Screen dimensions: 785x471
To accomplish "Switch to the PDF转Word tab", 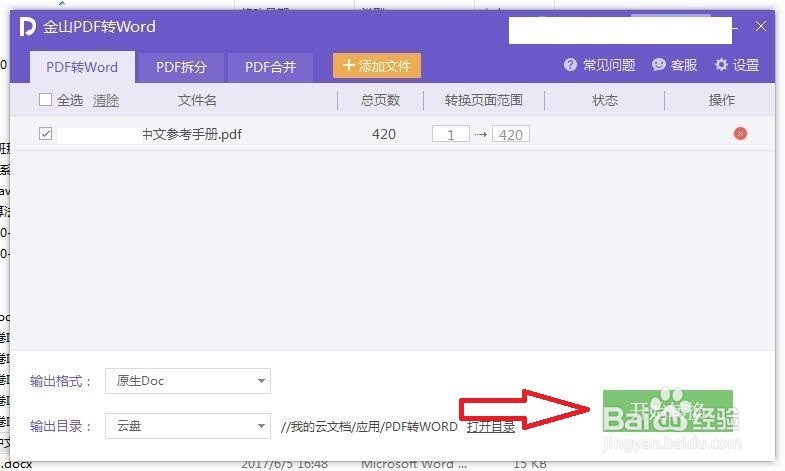I will click(82, 67).
